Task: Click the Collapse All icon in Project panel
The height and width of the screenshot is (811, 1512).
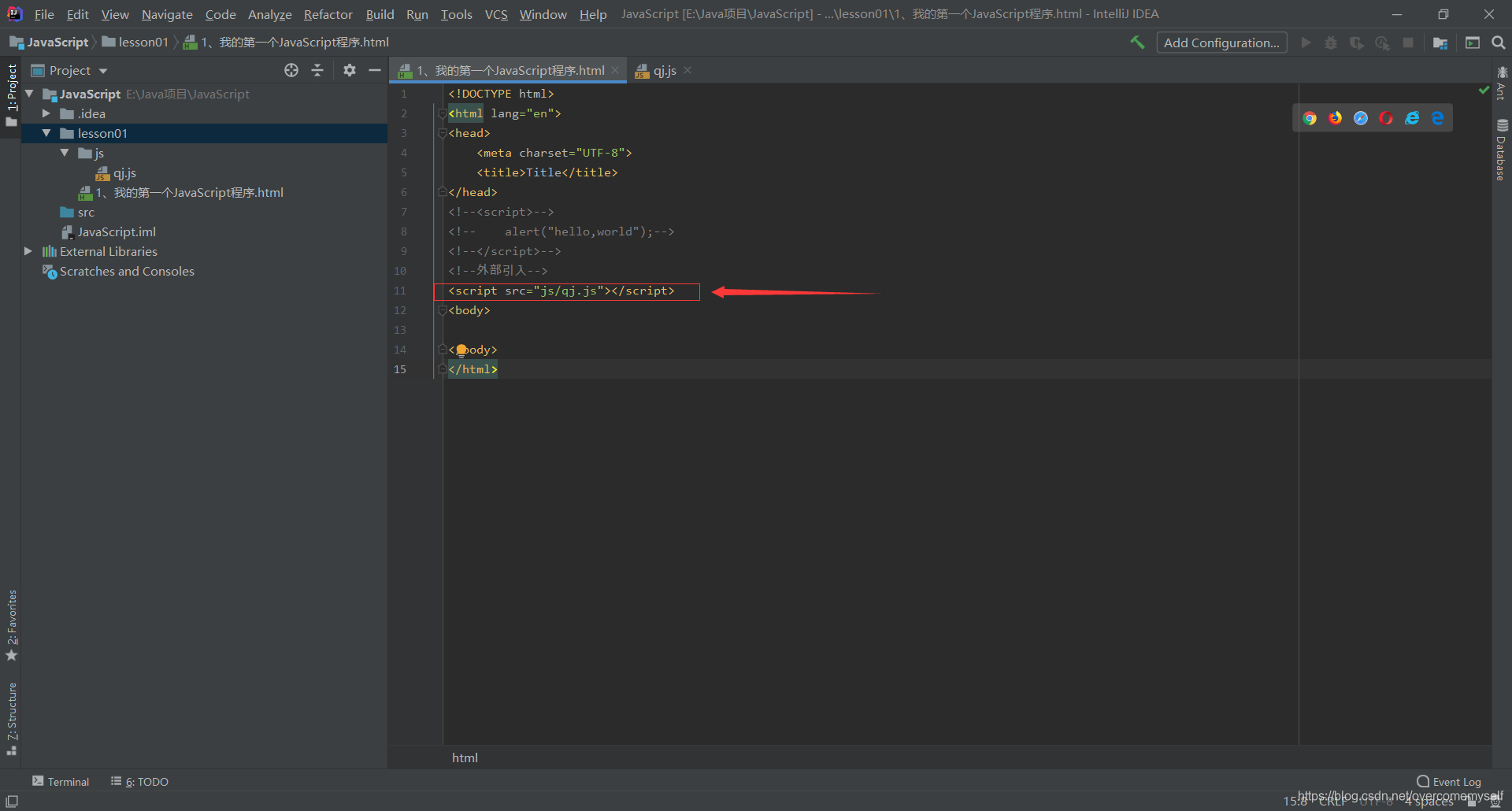Action: (317, 70)
